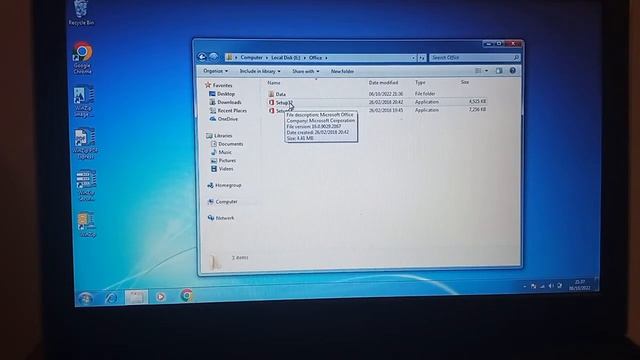Image resolution: width=640 pixels, height=360 pixels.
Task: Sort by the Type column header
Action: pyautogui.click(x=420, y=82)
